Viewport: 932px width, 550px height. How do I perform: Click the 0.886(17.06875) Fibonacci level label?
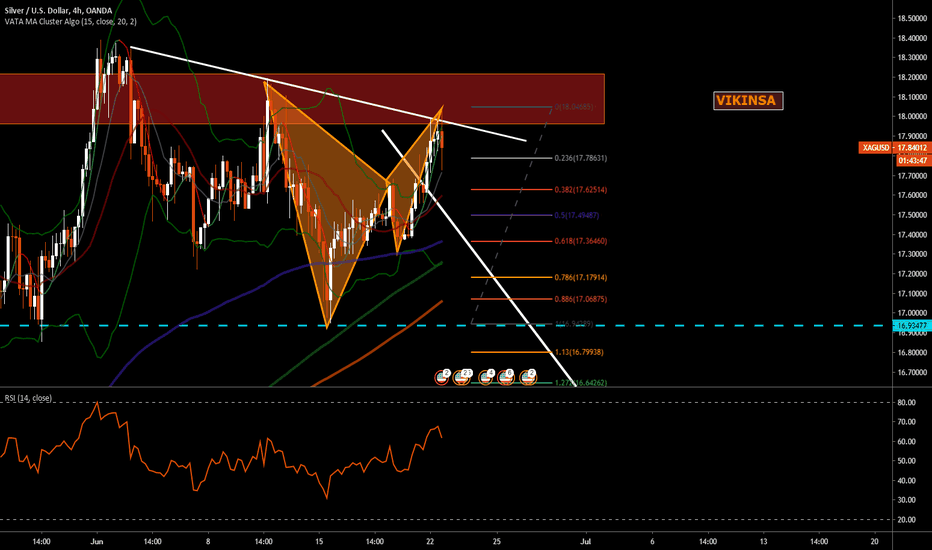coord(580,299)
